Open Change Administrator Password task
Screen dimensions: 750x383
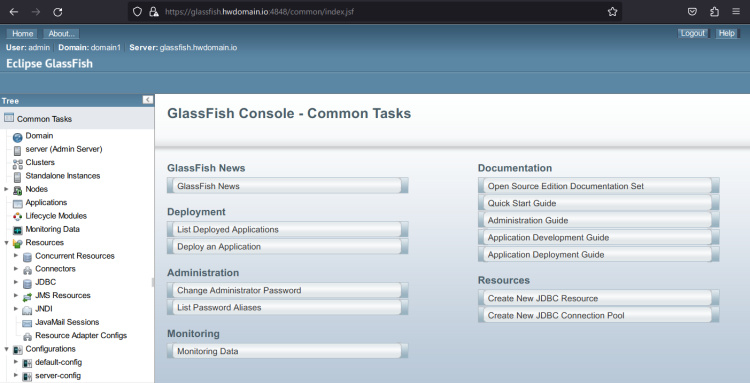[x=287, y=290]
